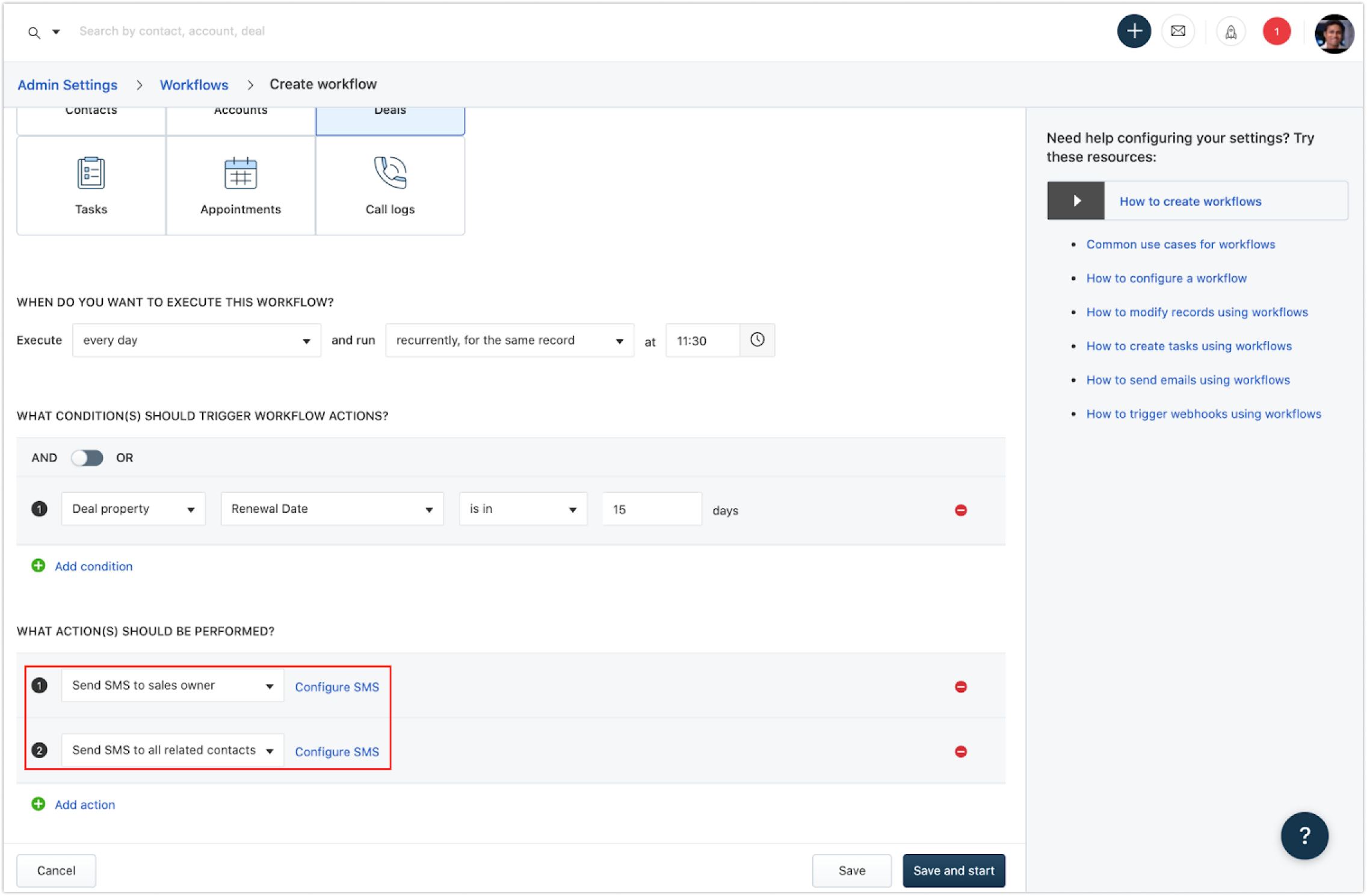This screenshot has width=1367, height=896.
Task: Click the 15 days input field
Action: click(x=651, y=509)
